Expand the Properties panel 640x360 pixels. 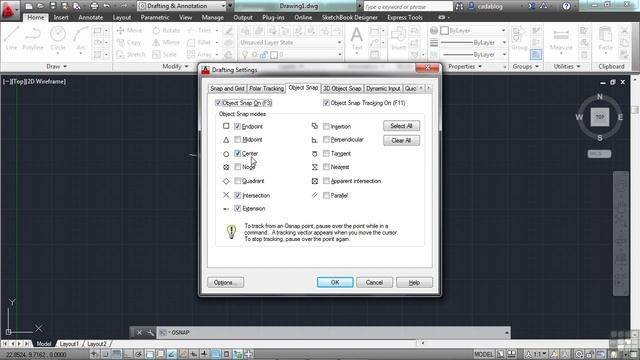coord(465,67)
